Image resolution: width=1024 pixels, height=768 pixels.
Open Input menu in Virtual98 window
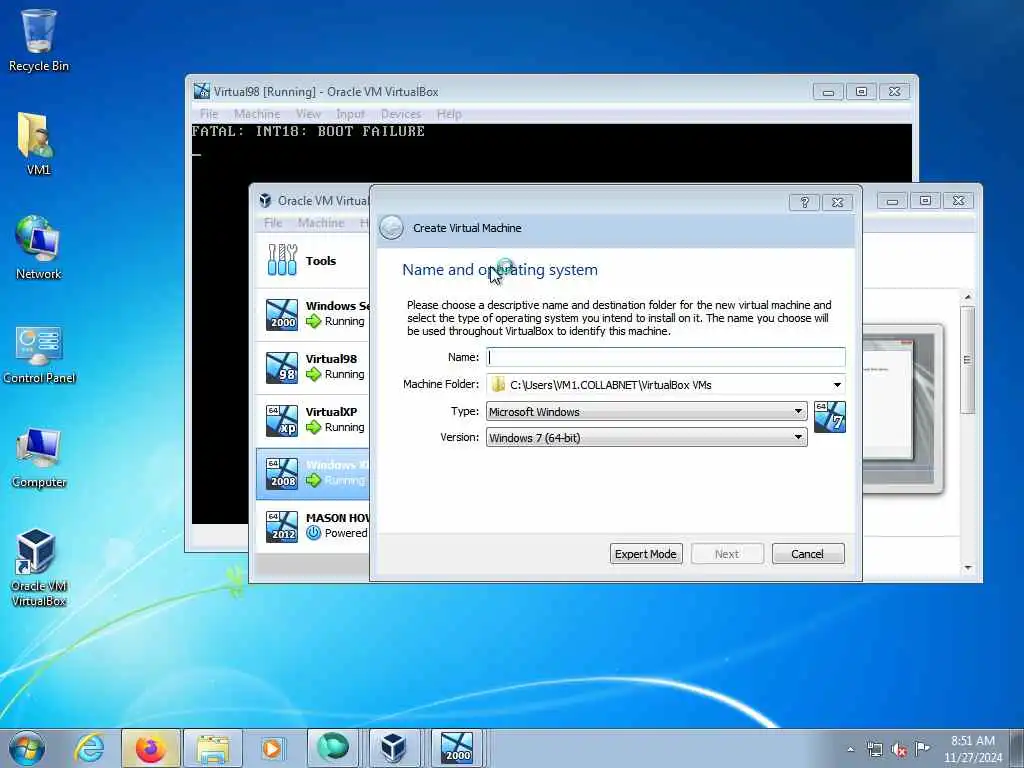click(351, 114)
